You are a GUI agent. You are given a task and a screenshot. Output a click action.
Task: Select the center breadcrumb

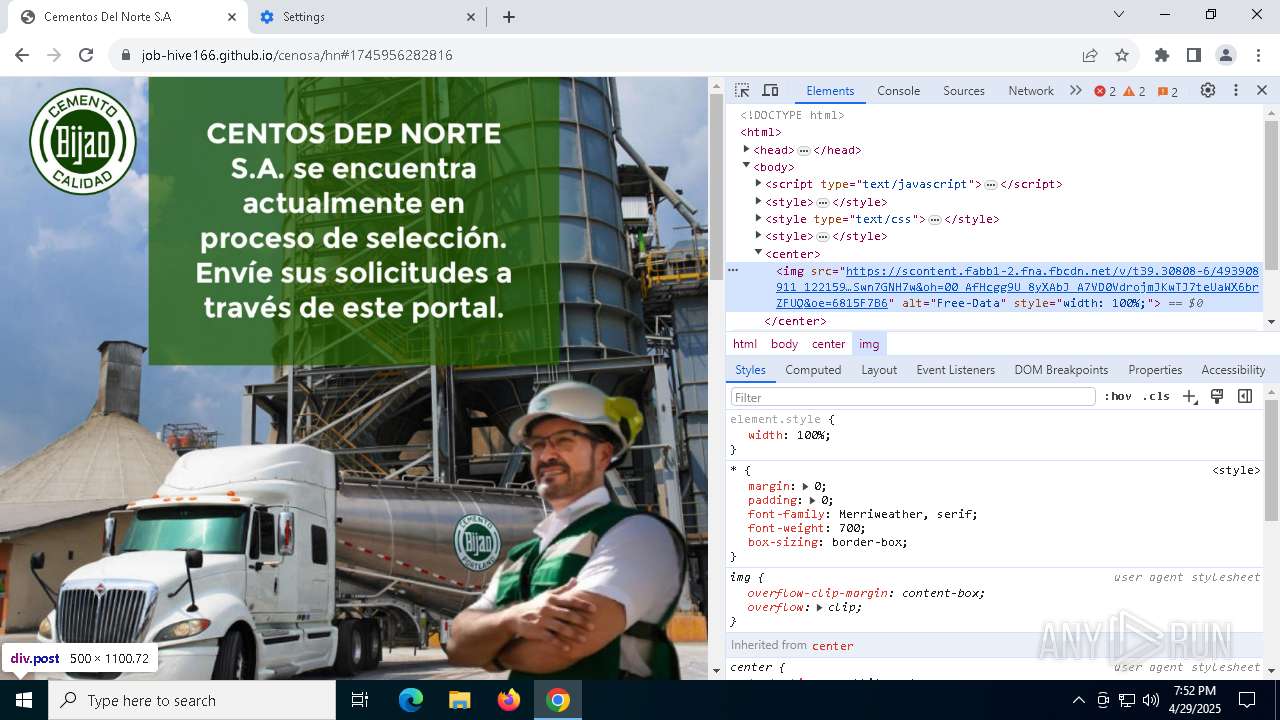point(829,343)
